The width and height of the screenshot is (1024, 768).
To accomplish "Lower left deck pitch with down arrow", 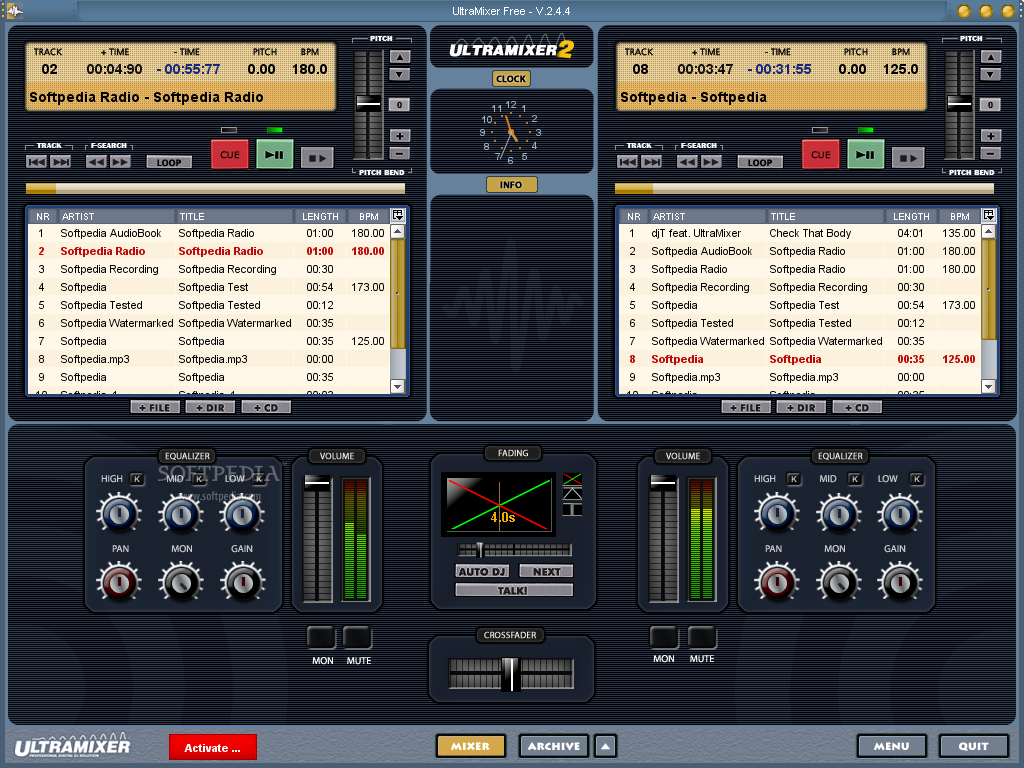I will [400, 74].
